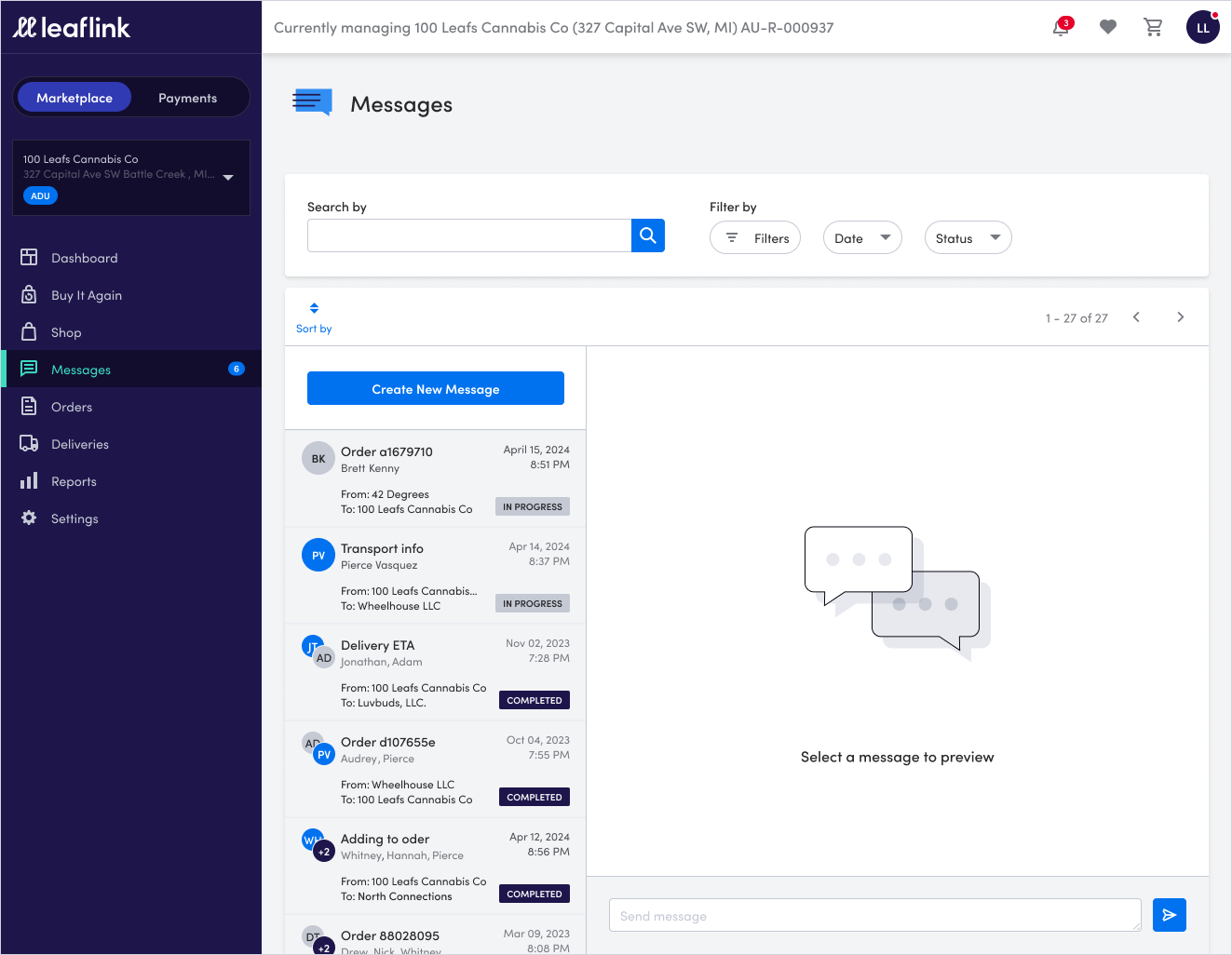Image resolution: width=1232 pixels, height=955 pixels.
Task: Open the shopping cart
Action: (1153, 27)
